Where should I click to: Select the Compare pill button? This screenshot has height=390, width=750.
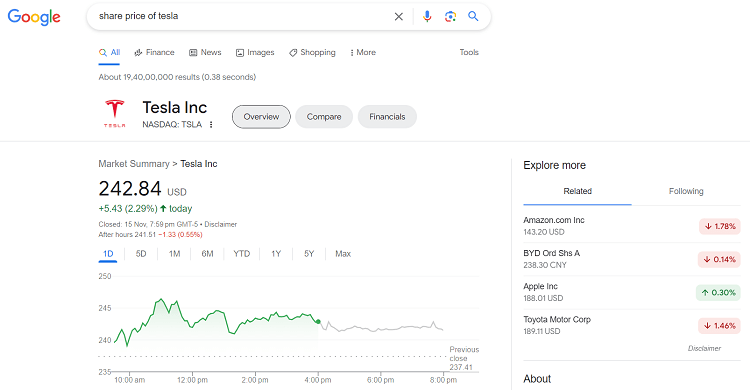point(324,117)
